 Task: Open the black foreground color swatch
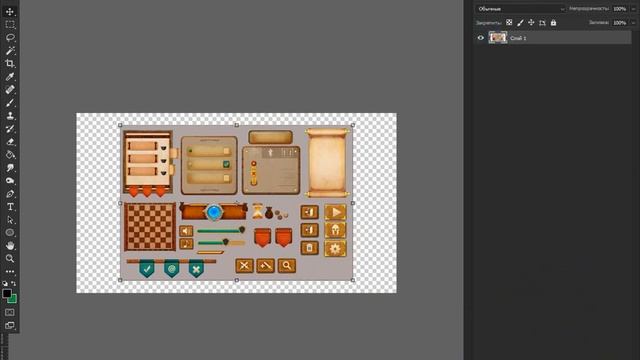(x=7, y=293)
